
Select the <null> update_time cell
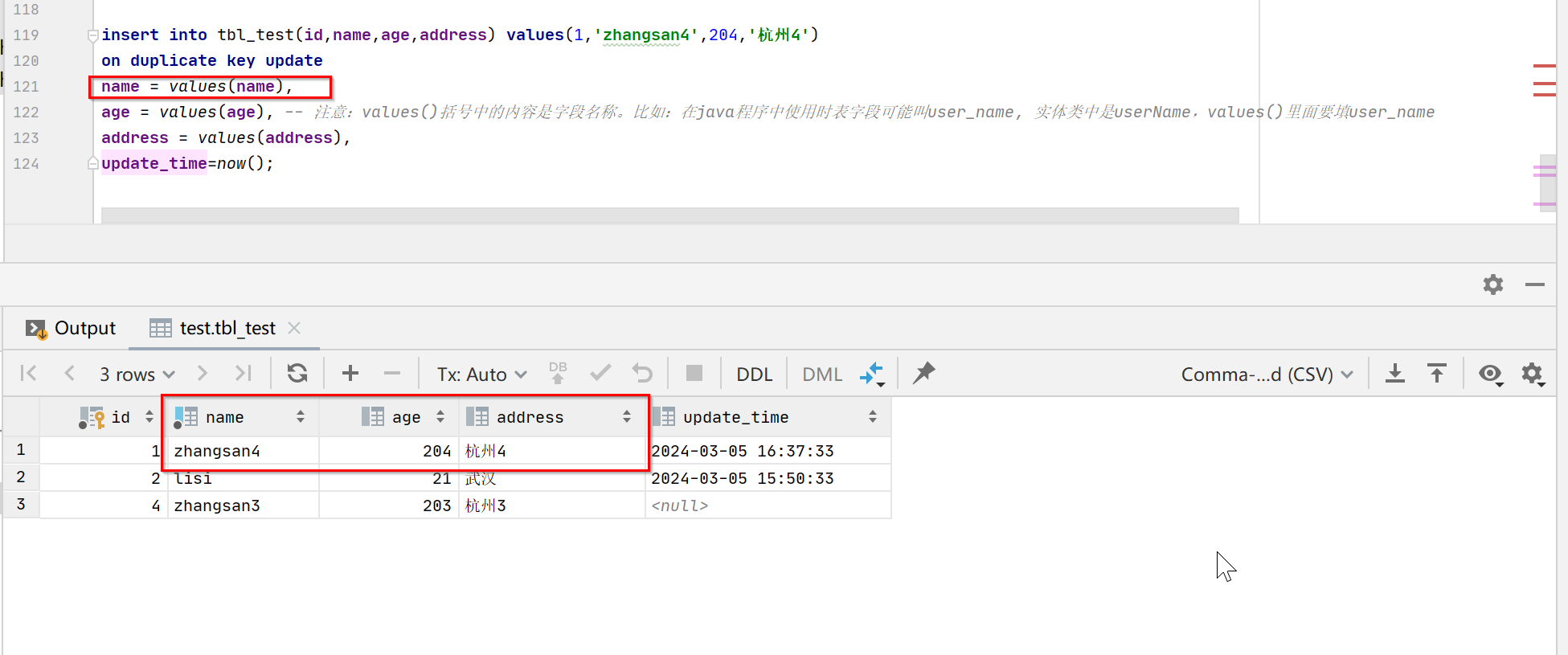click(768, 506)
